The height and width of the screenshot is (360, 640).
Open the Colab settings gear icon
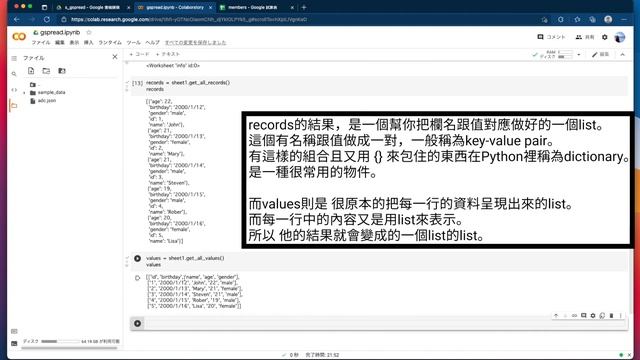(x=604, y=37)
